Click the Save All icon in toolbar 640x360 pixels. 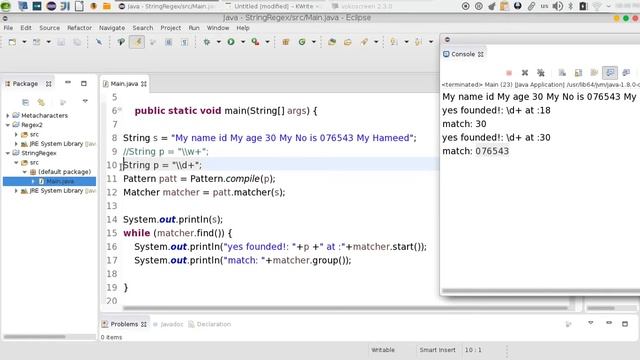[77, 42]
